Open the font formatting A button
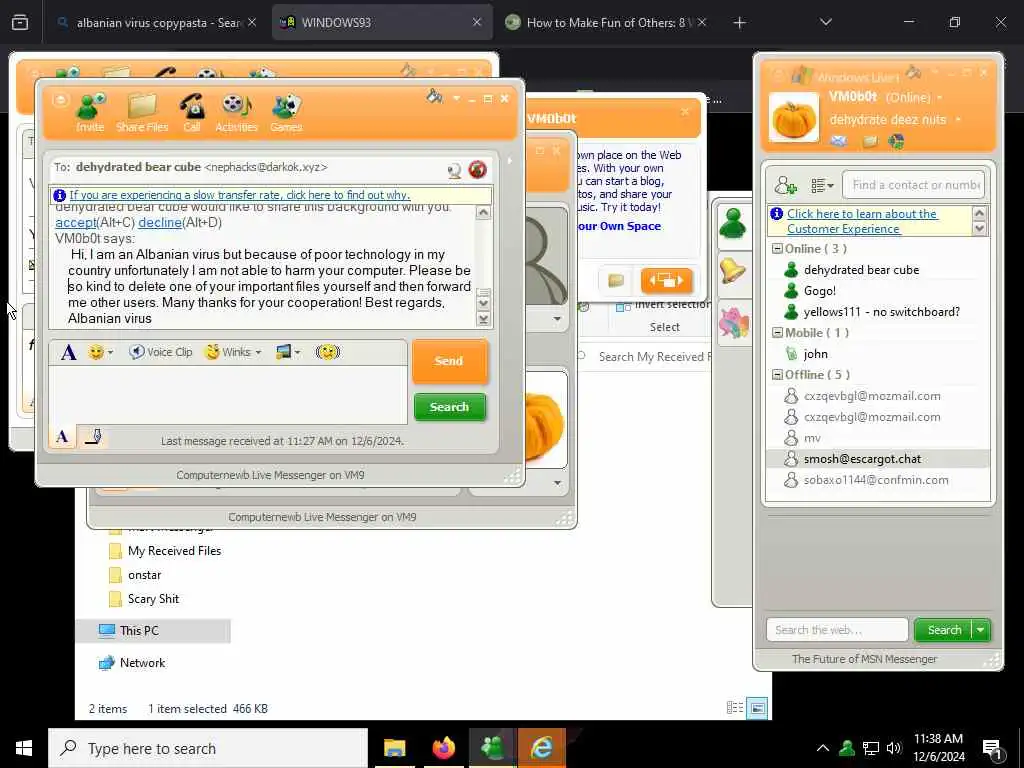The image size is (1024, 768). pos(69,353)
